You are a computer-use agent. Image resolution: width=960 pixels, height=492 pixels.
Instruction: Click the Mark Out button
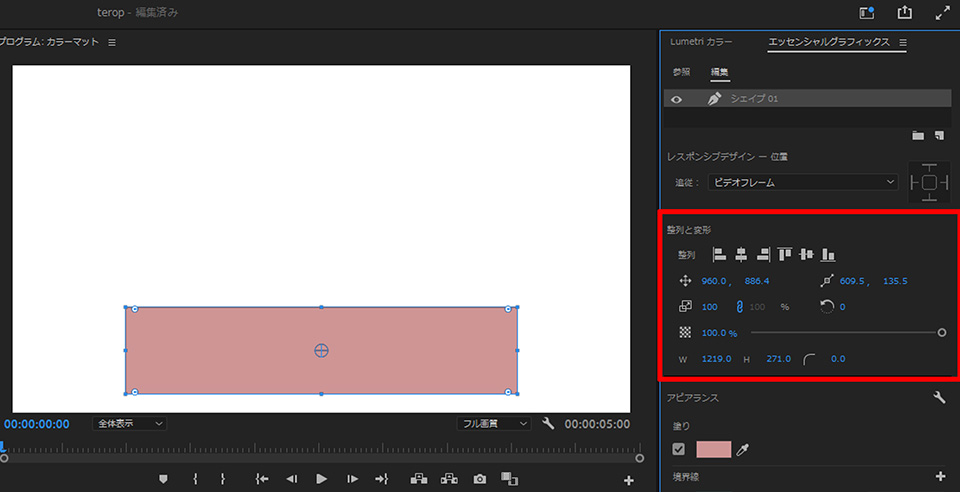(x=223, y=479)
